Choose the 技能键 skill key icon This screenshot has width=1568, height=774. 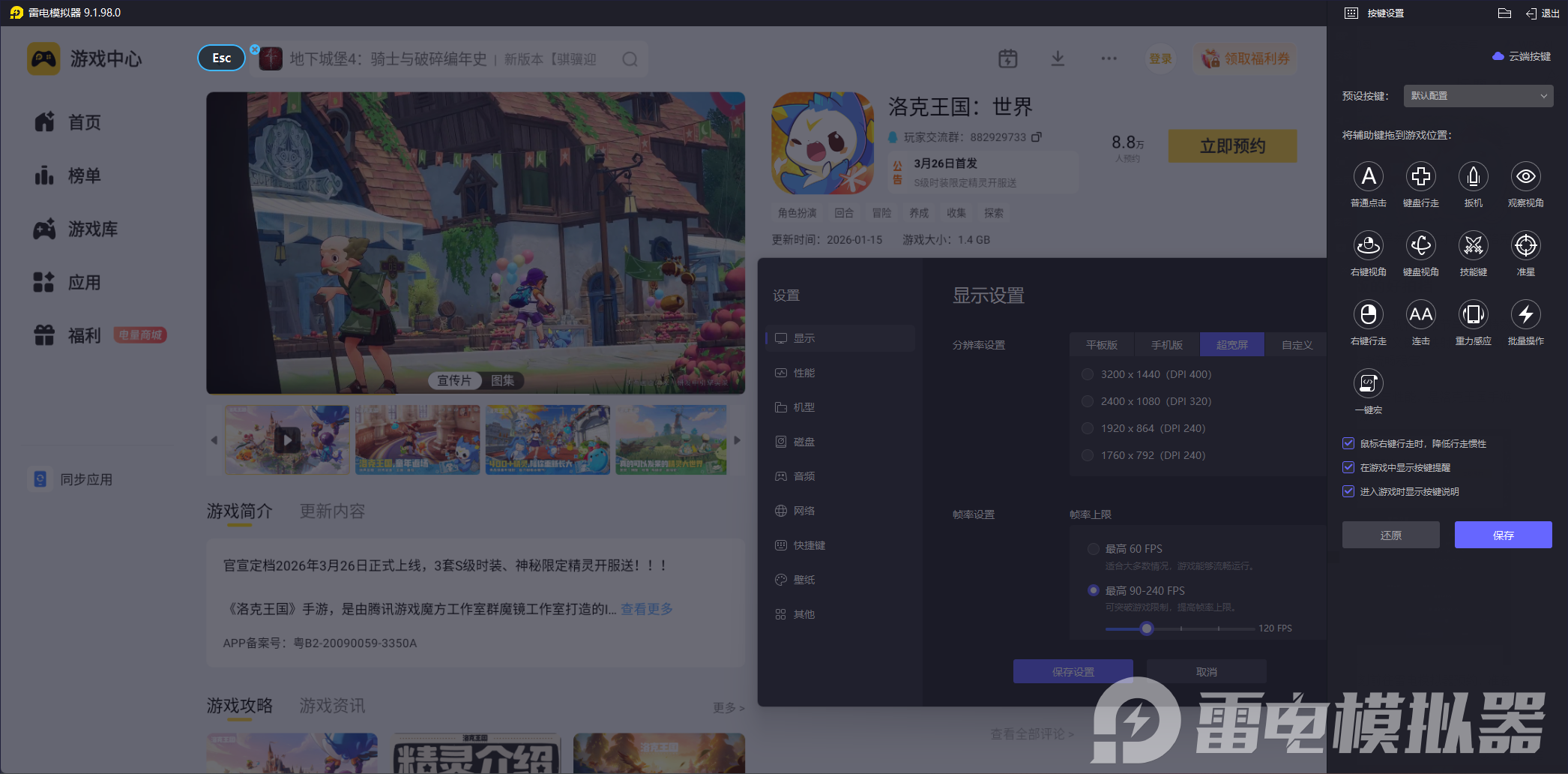[1473, 246]
